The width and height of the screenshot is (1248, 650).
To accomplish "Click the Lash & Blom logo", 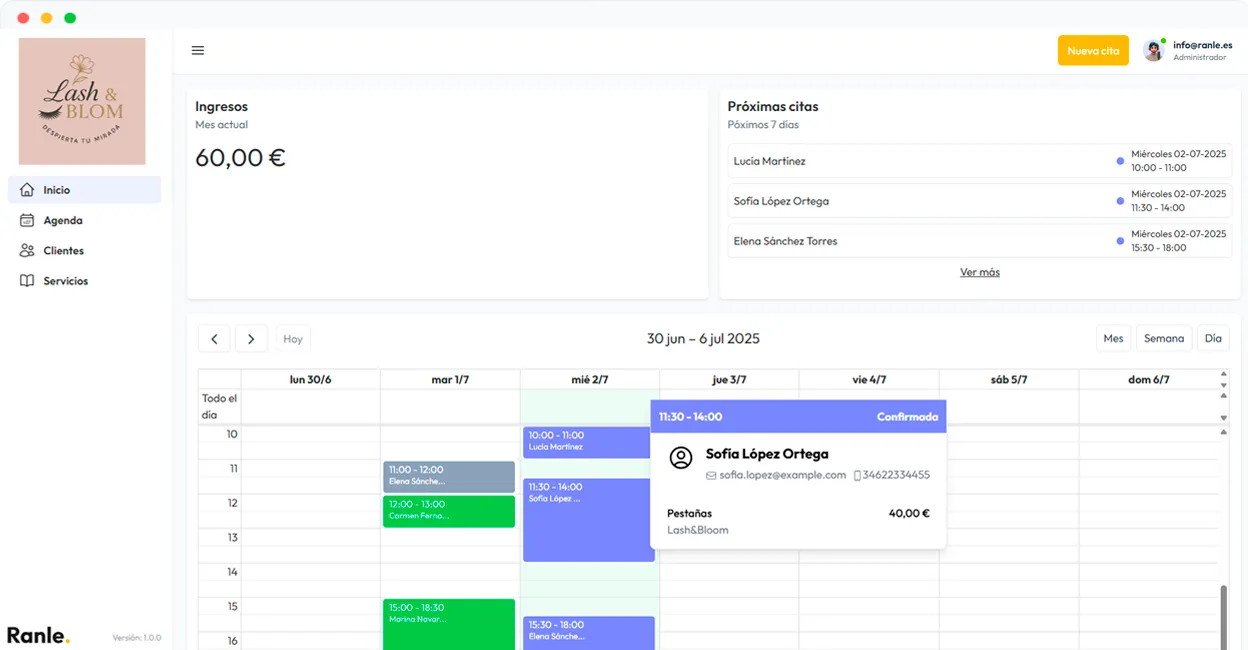I will 82,101.
